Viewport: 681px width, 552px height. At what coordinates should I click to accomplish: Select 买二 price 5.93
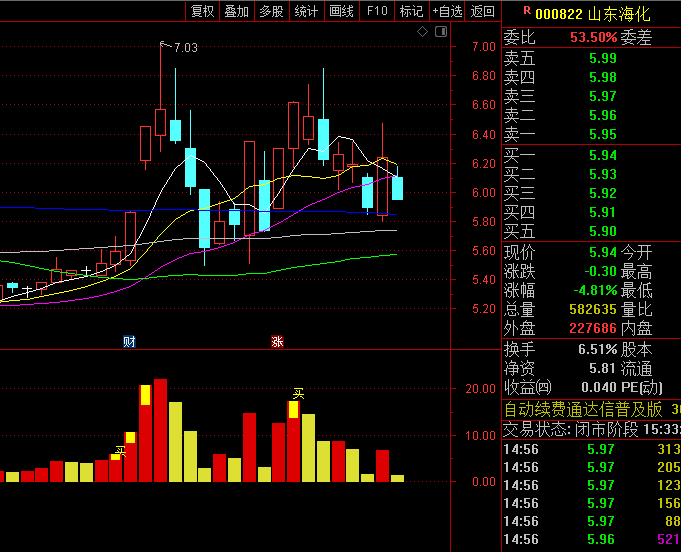pyautogui.click(x=603, y=174)
